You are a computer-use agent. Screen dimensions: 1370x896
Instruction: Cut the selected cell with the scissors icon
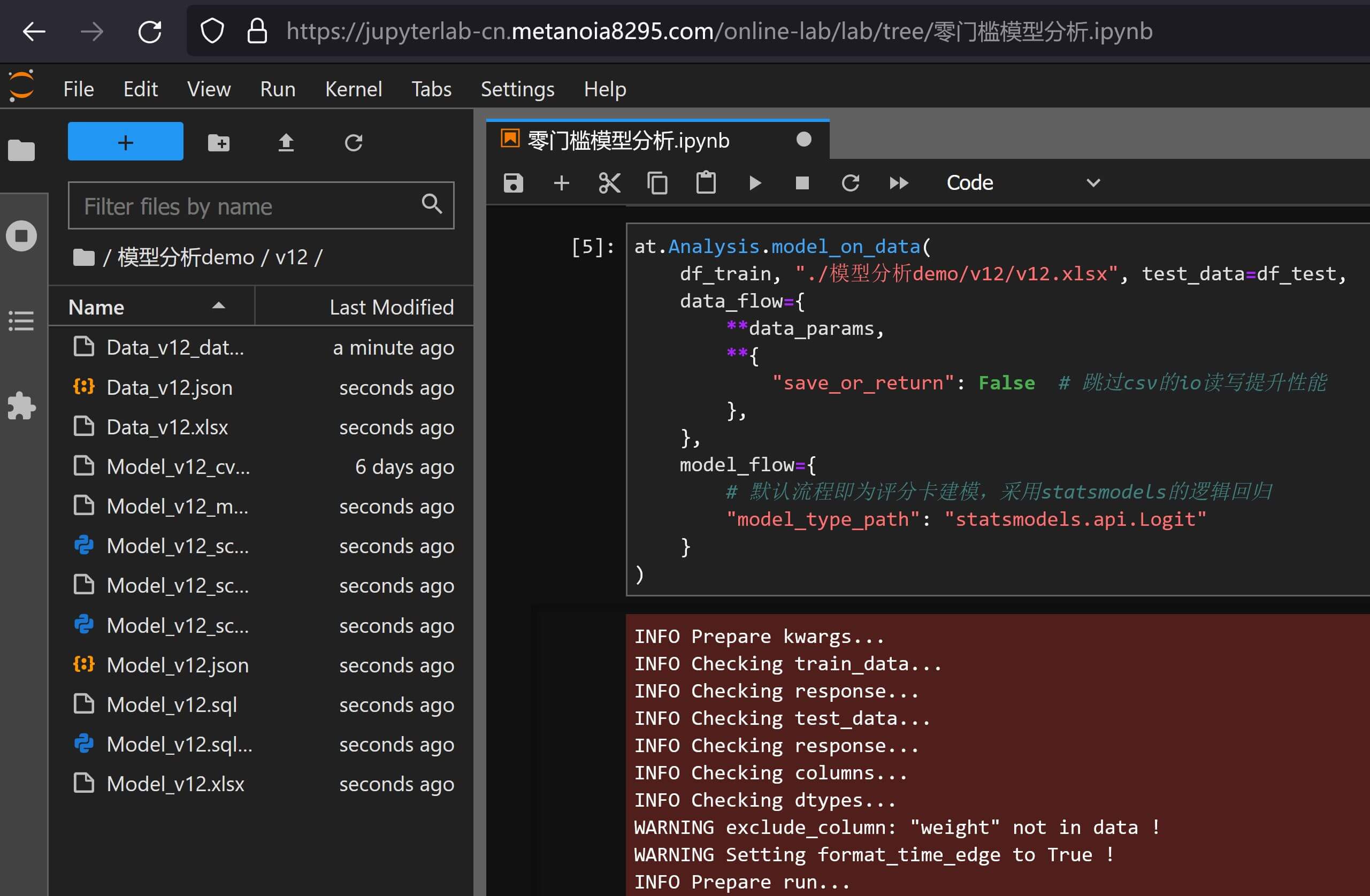[x=609, y=183]
